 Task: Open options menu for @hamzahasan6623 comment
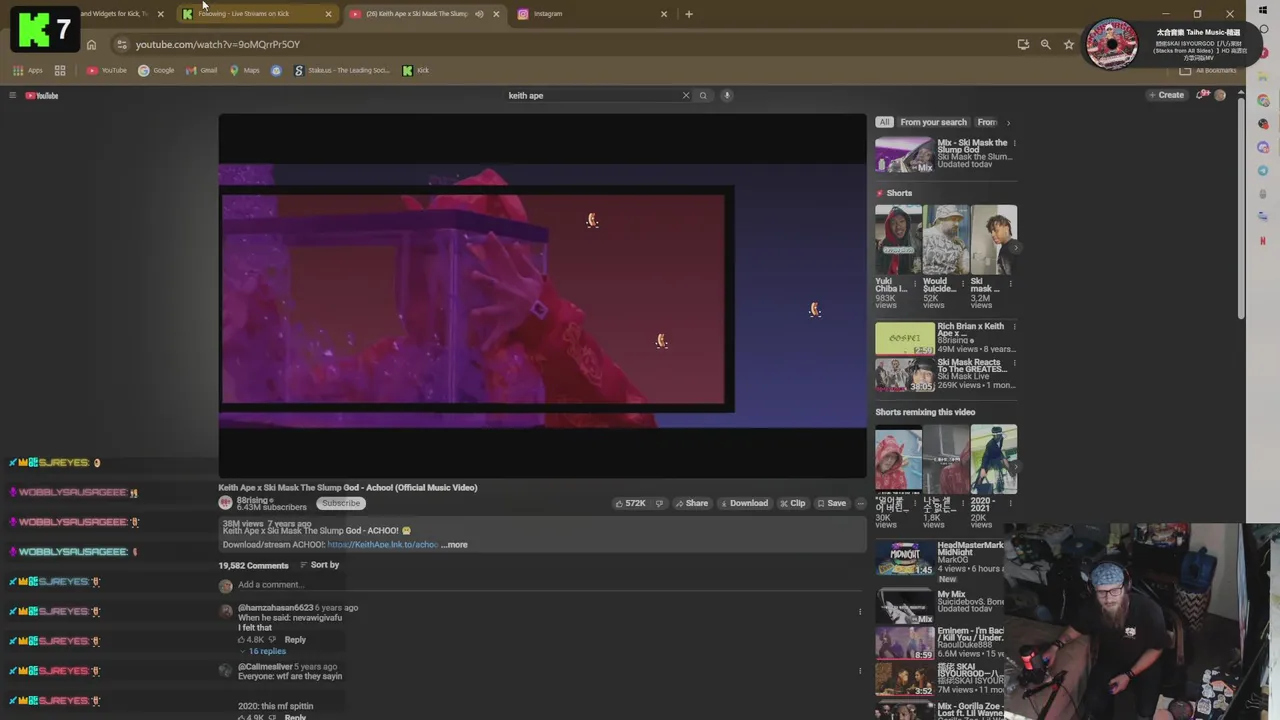coord(860,612)
